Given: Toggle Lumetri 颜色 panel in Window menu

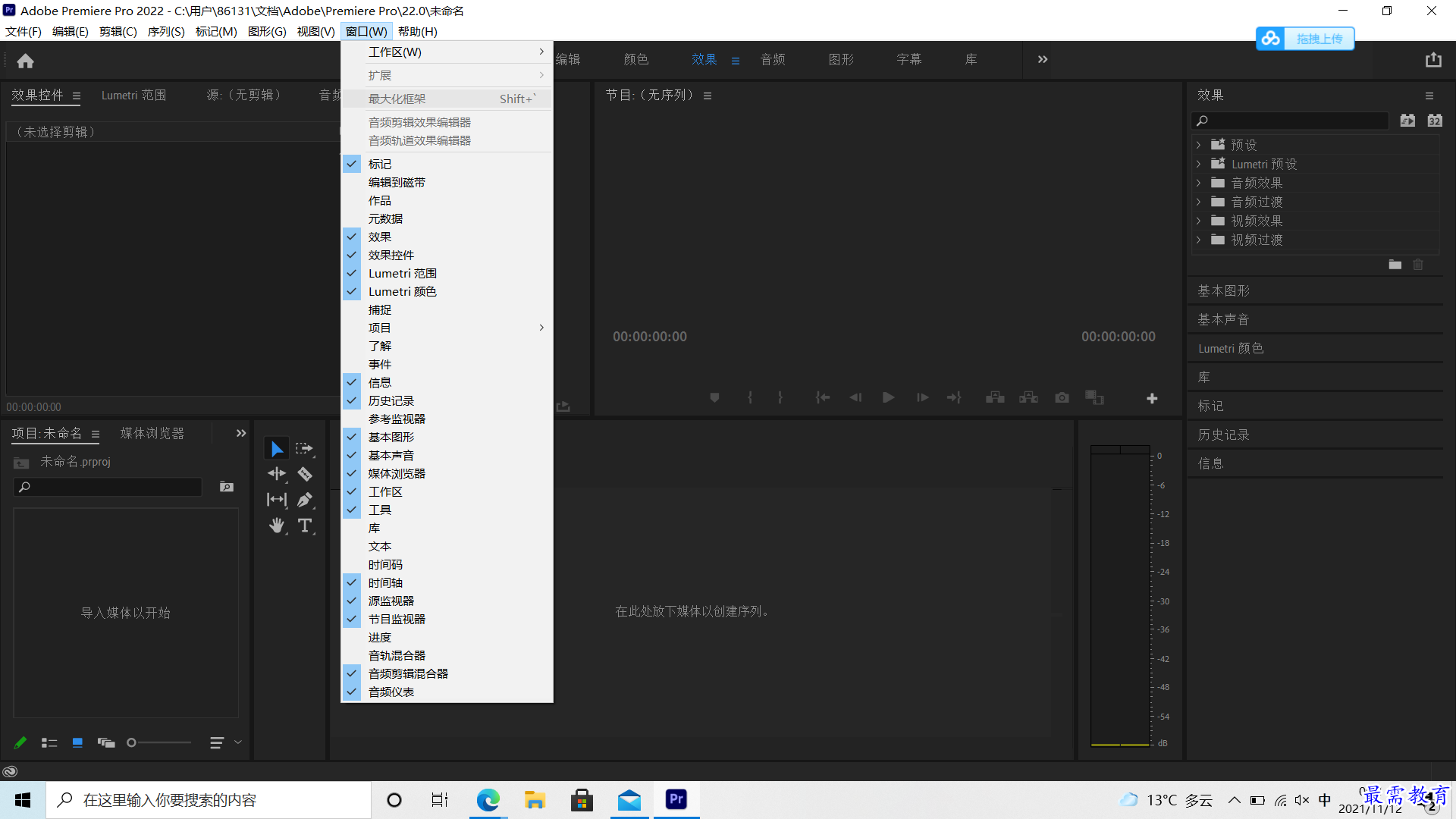Looking at the screenshot, I should click(447, 291).
